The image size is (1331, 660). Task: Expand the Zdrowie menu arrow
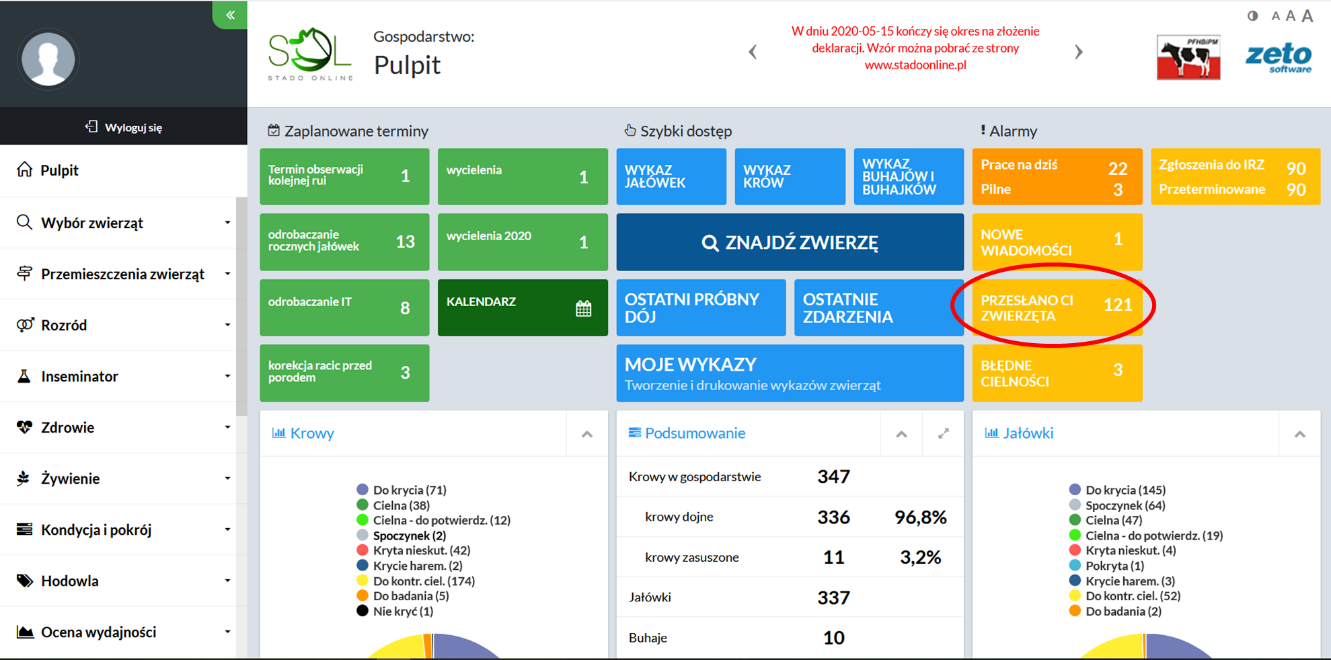tap(227, 428)
